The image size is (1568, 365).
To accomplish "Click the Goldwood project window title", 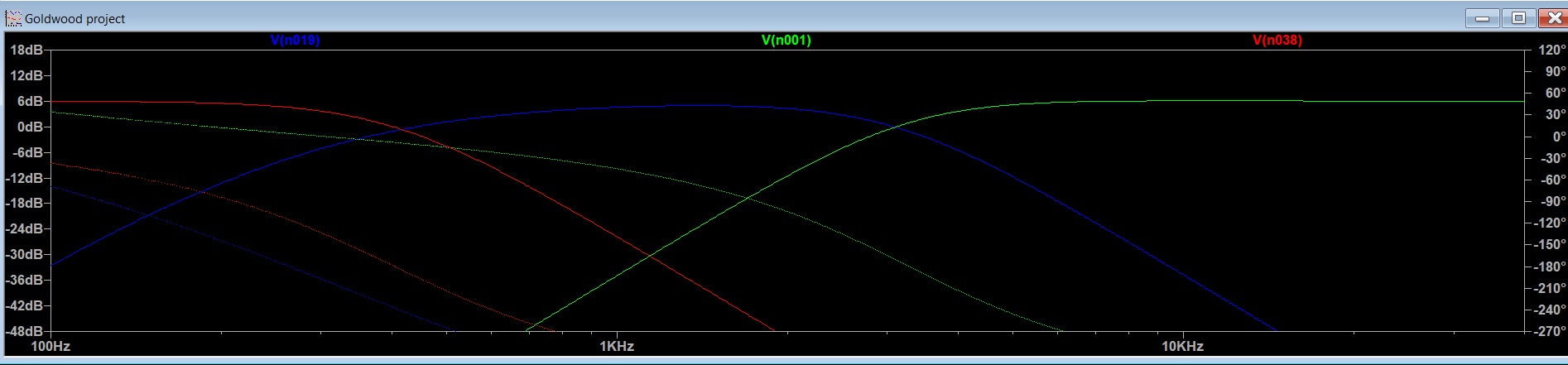I will (75, 18).
